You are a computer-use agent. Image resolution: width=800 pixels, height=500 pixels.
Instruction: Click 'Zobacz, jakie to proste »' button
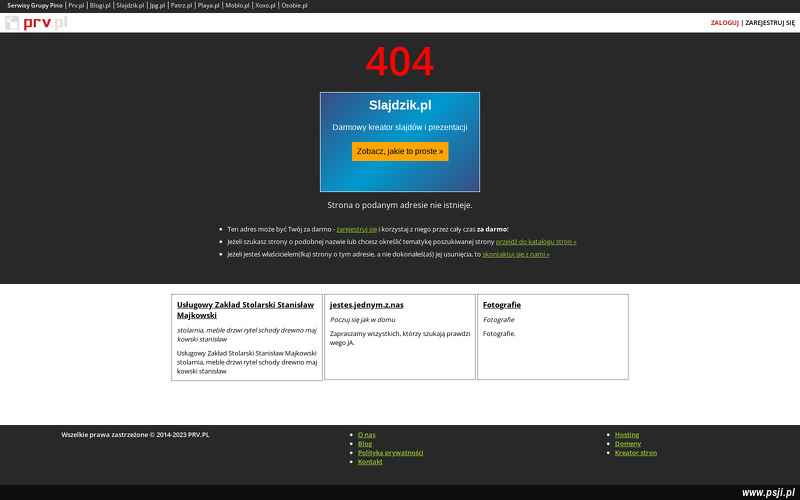pos(400,152)
